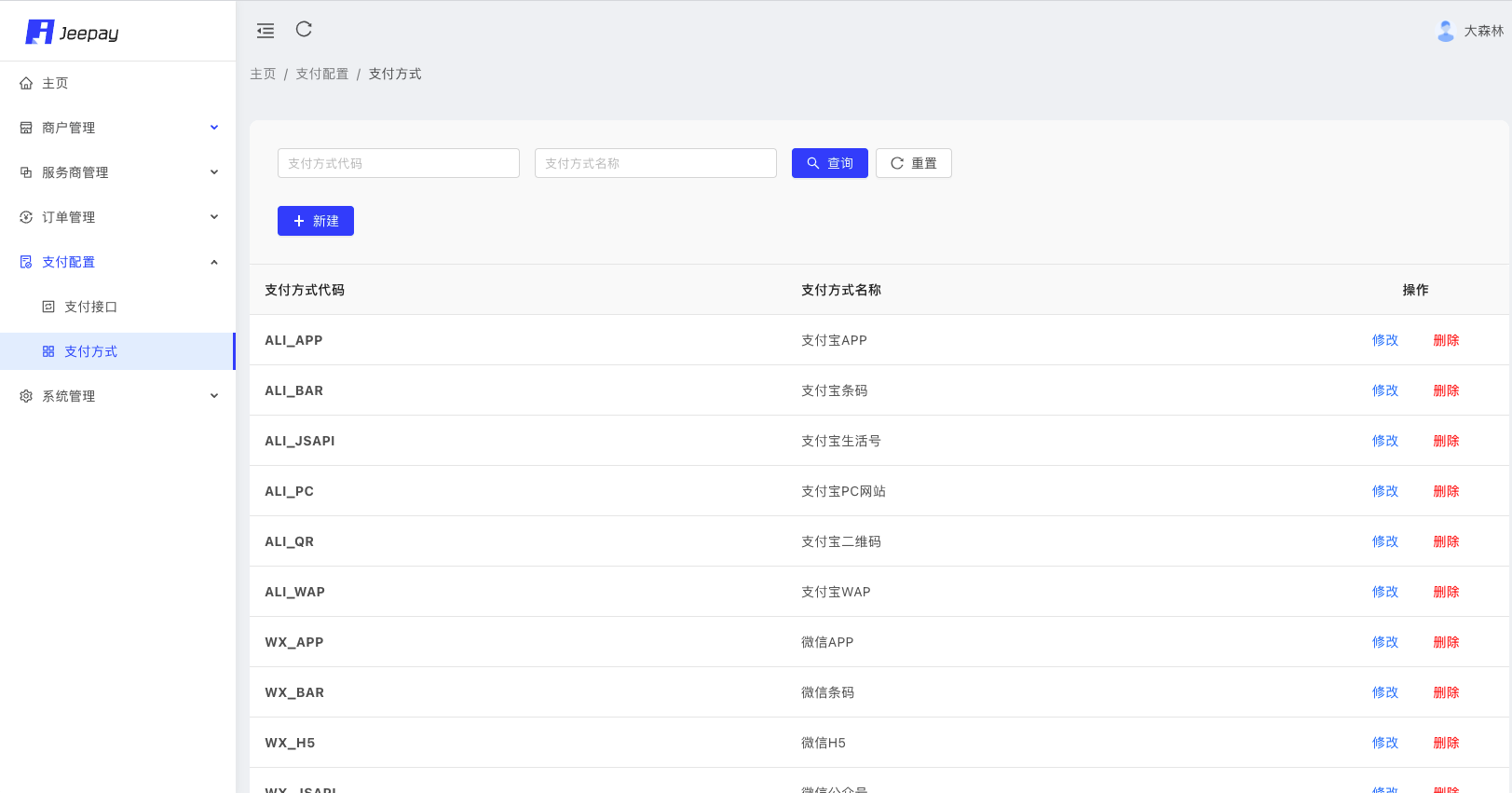Click the home icon next to 主页

point(26,83)
